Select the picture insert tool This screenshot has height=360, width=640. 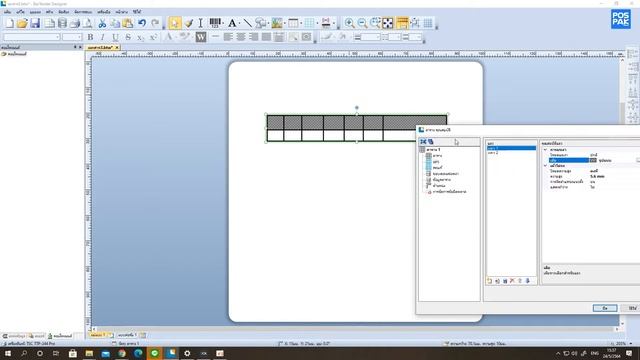[x=277, y=23]
